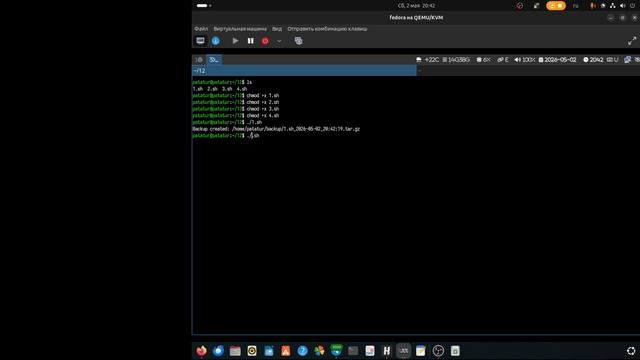Open the colorful pinwheel app in dock
This screenshot has width=640, height=360.
319,351
